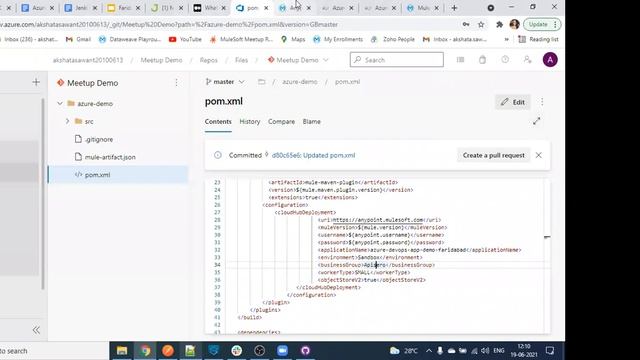Open Meetup Demo project breadcrumb

(x=161, y=60)
